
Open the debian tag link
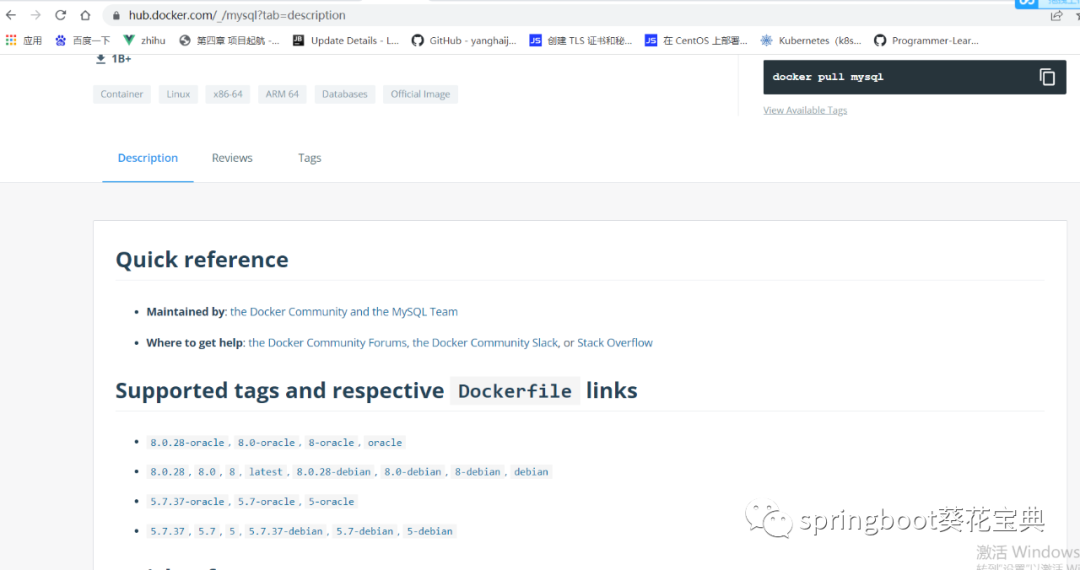click(x=531, y=472)
